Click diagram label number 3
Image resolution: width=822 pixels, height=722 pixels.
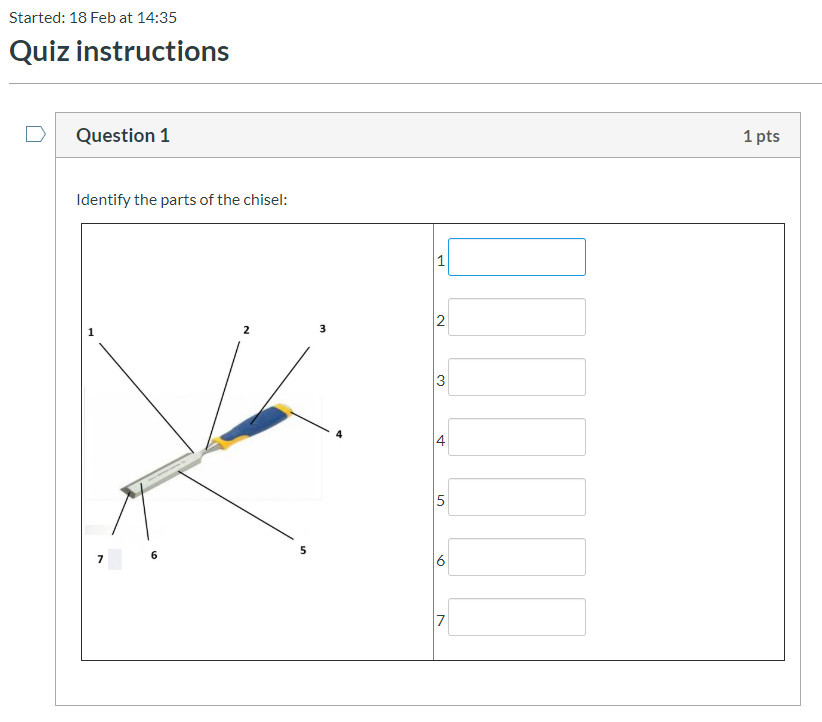[x=322, y=328]
